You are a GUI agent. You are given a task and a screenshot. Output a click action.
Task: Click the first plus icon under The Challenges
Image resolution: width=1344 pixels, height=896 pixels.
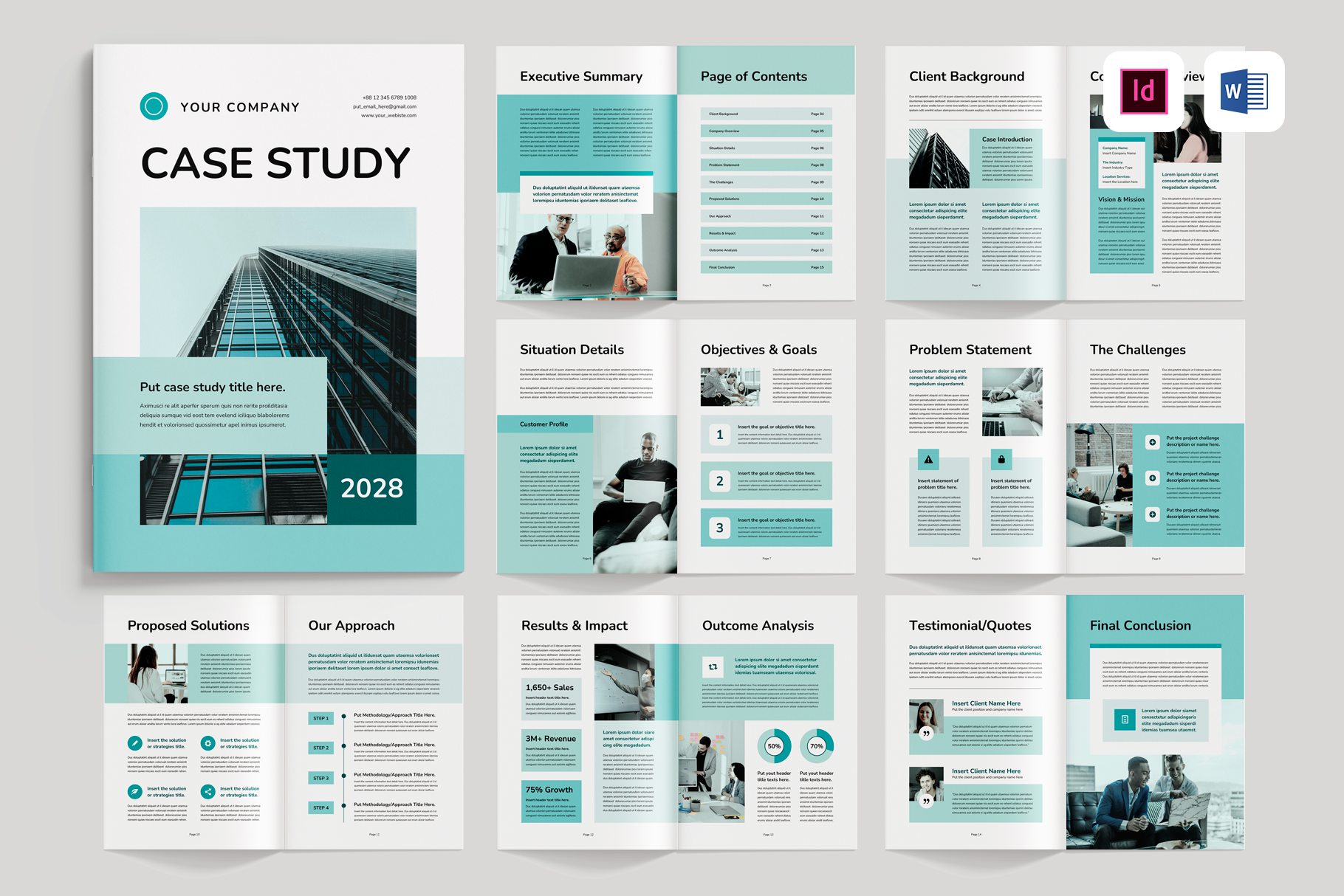coord(1152,442)
